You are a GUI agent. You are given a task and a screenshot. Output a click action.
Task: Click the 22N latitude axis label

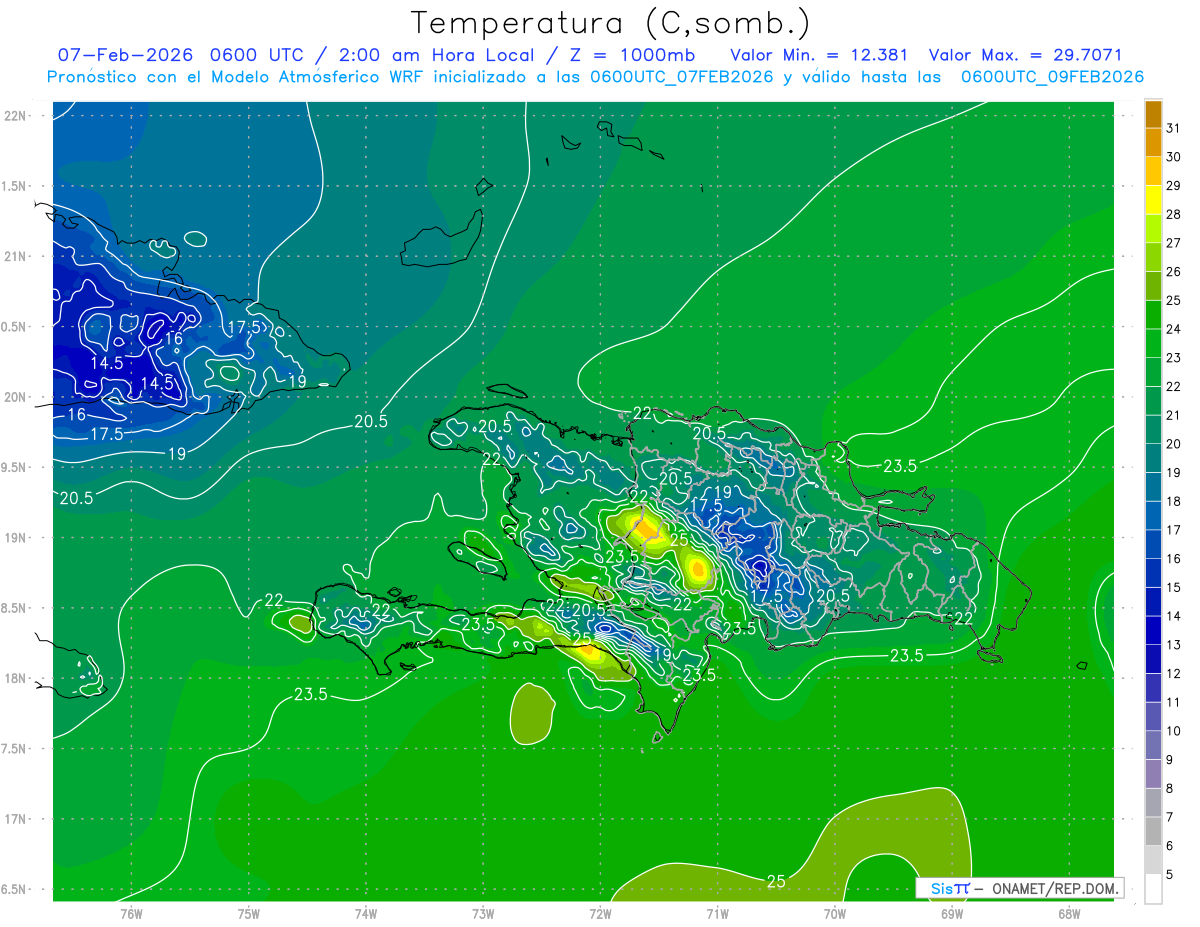[x=18, y=116]
